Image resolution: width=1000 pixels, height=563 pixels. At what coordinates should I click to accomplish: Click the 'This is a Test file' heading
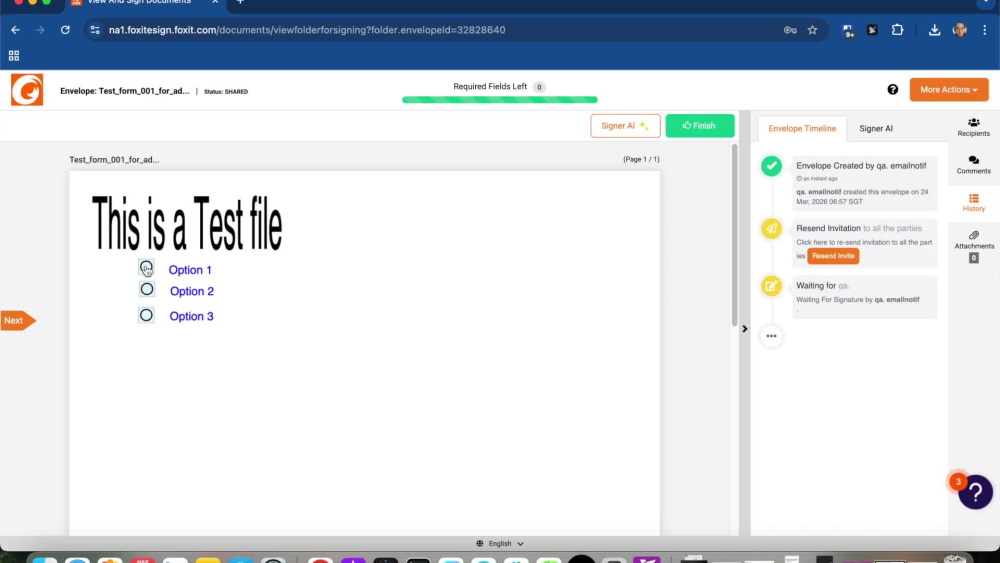tap(188, 224)
